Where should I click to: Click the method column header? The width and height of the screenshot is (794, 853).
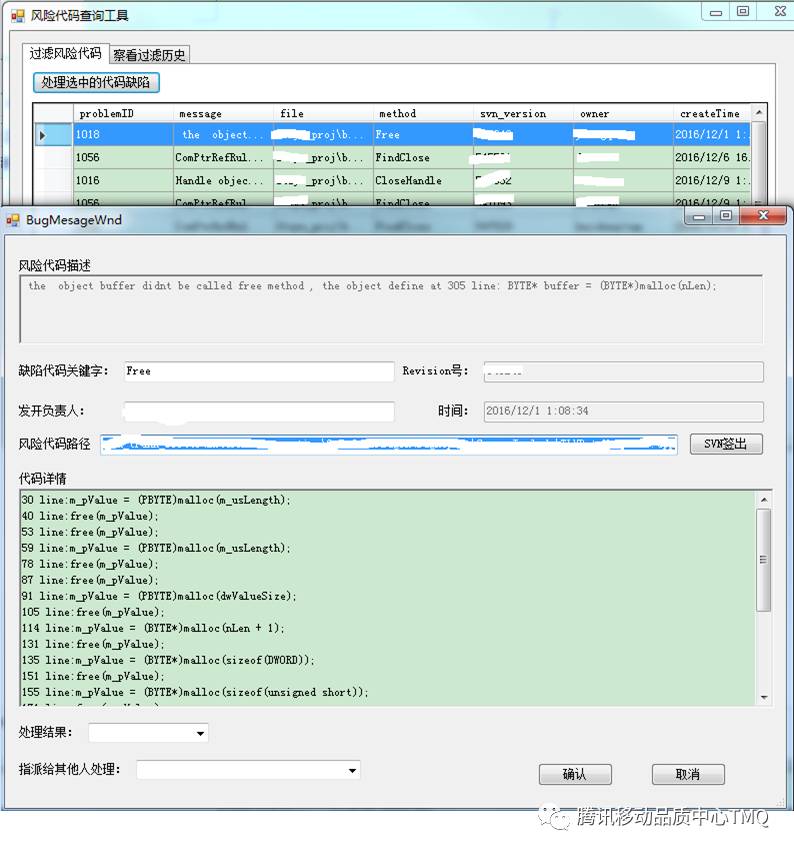424,114
